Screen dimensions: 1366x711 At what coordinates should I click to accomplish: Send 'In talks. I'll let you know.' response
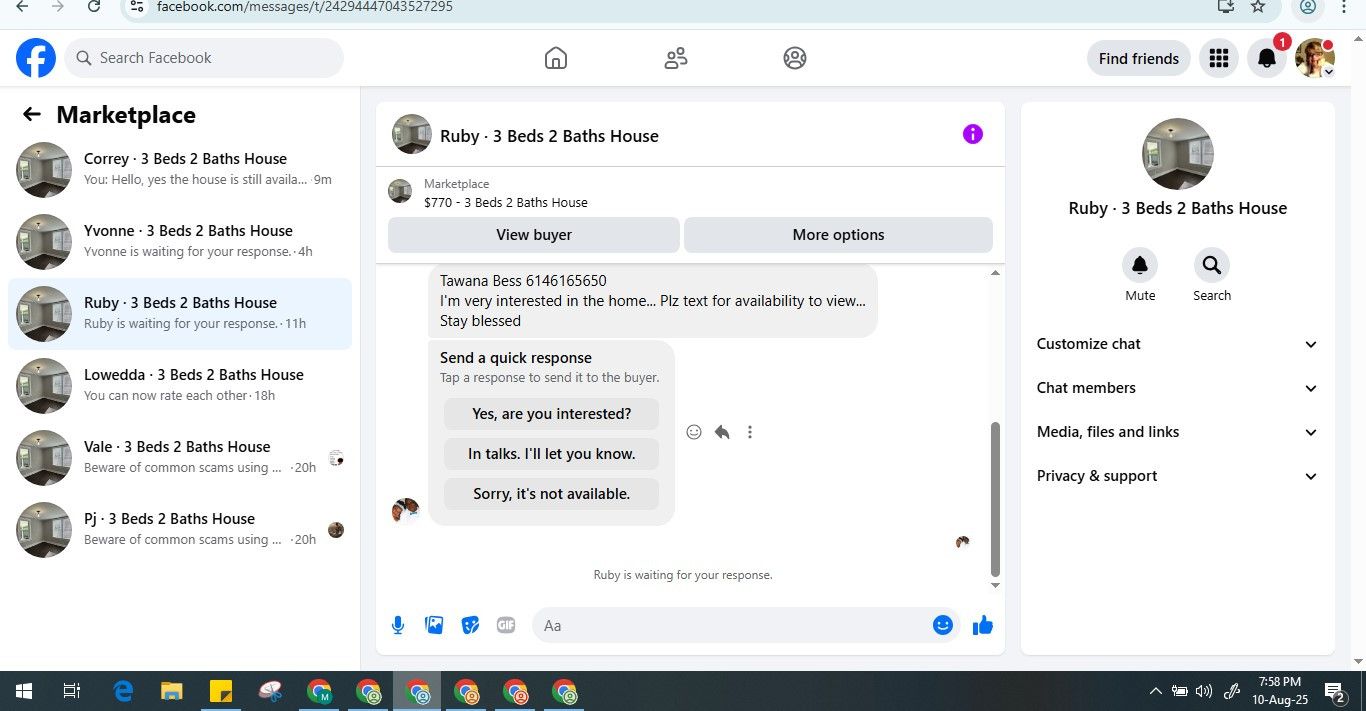click(x=552, y=454)
